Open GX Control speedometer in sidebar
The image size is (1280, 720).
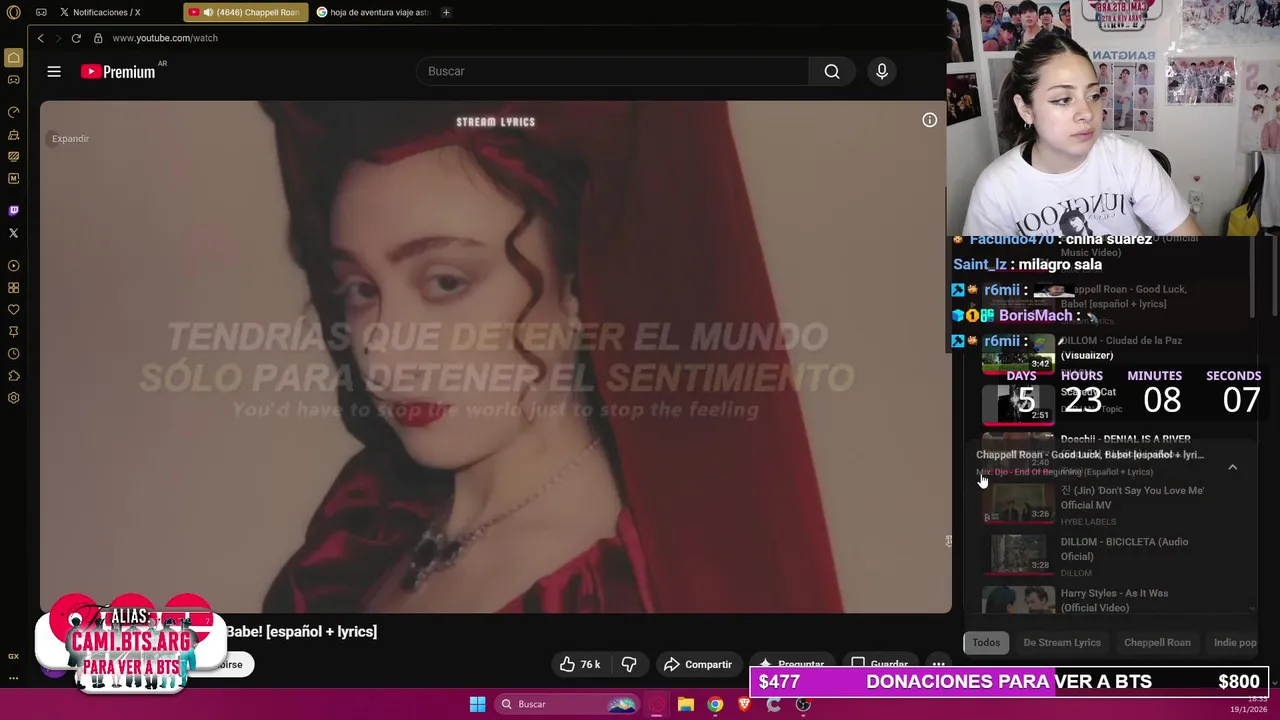coord(14,112)
